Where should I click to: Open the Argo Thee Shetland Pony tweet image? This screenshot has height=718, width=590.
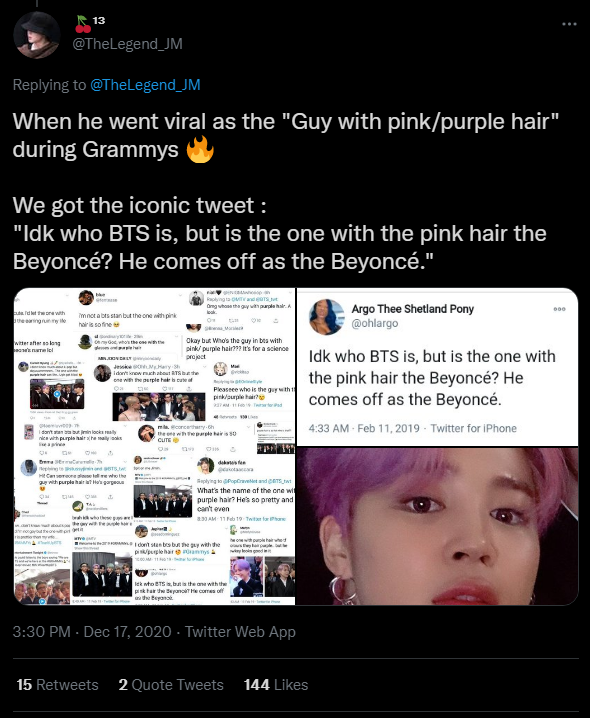pyautogui.click(x=437, y=367)
